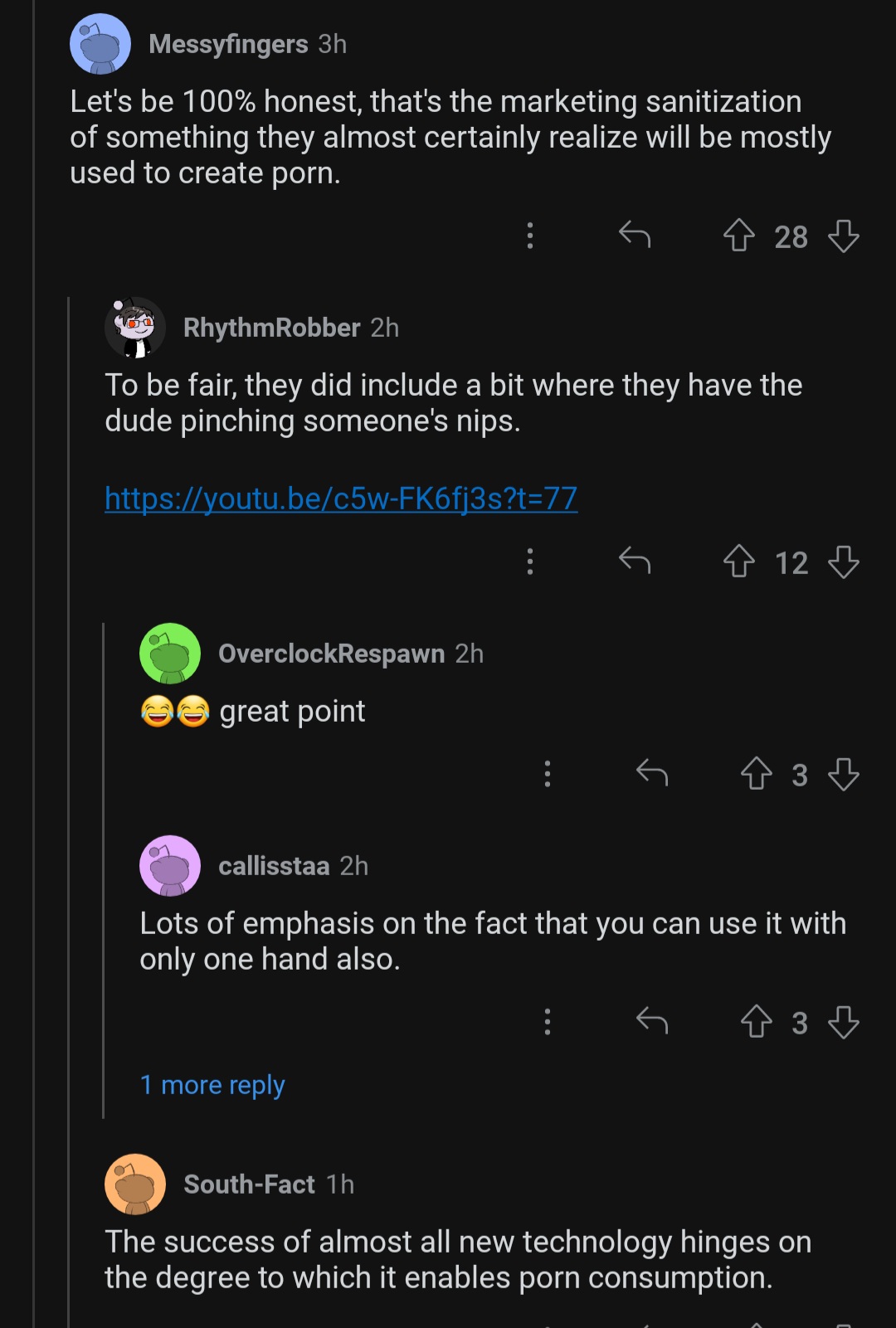896x1328 pixels.
Task: Downvote OverclockRespawn's comment
Action: pos(844,774)
